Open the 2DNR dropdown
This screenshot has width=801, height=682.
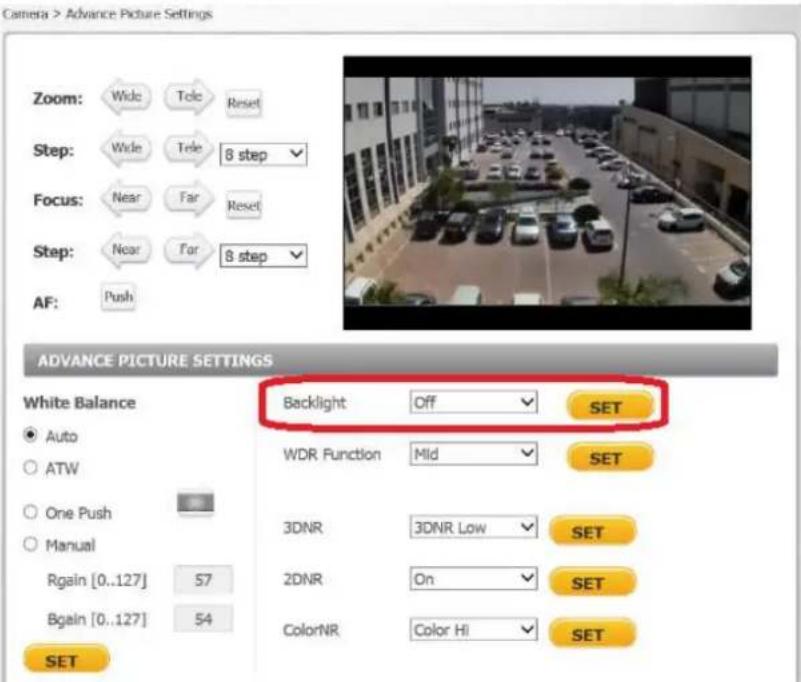click(473, 579)
